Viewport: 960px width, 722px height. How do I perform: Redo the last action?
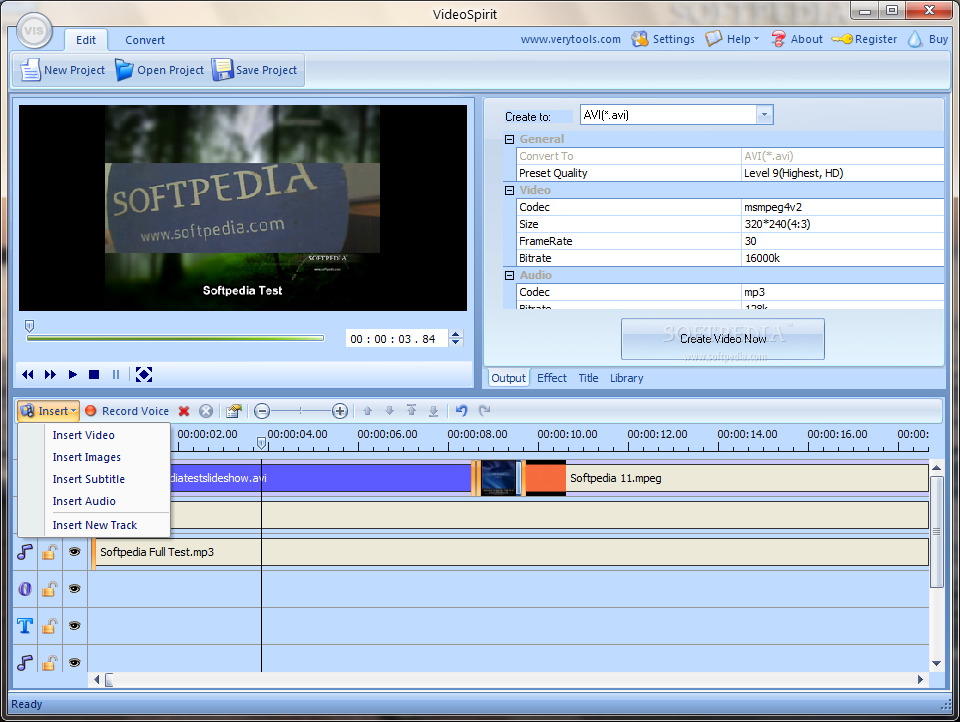click(484, 411)
